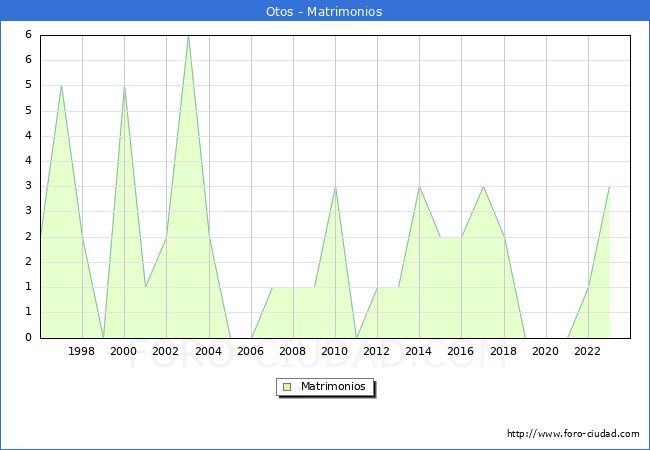Screen dimensions: 650x450
Task: Click the 1997 peak data point
Action: tap(61, 86)
